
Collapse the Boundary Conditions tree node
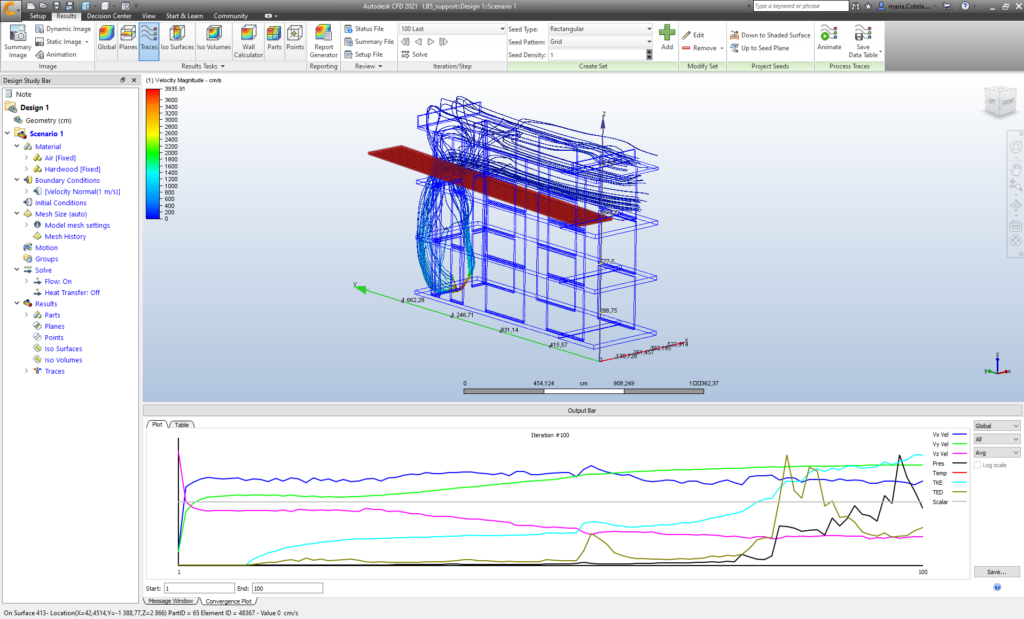(17, 180)
